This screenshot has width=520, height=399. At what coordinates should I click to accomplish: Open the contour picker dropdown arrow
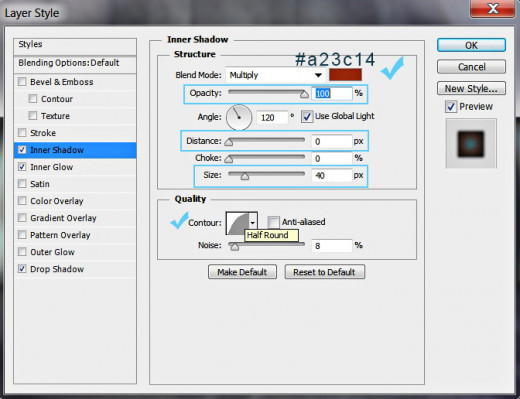click(253, 223)
